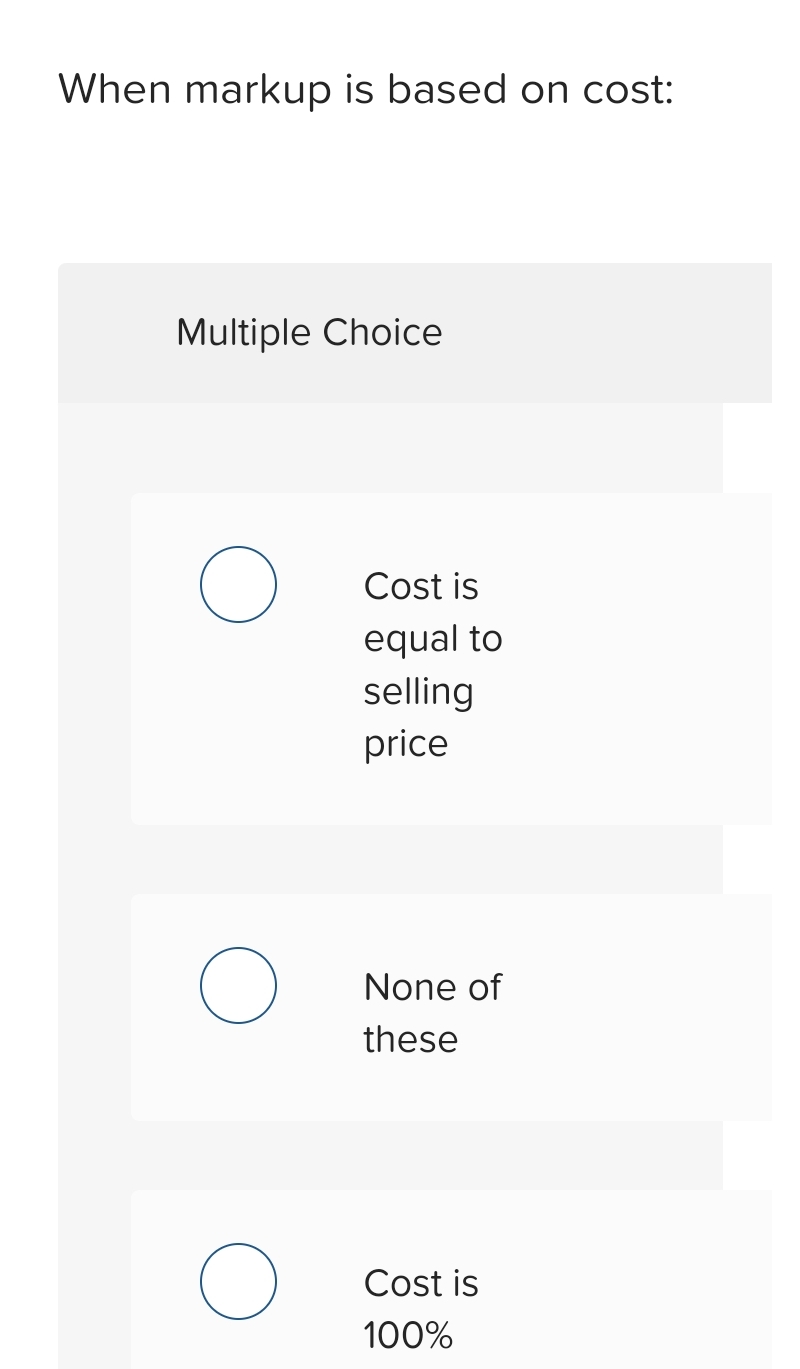Select the radio button for Cost is equal to selling price
The image size is (800, 1369).
tap(238, 584)
